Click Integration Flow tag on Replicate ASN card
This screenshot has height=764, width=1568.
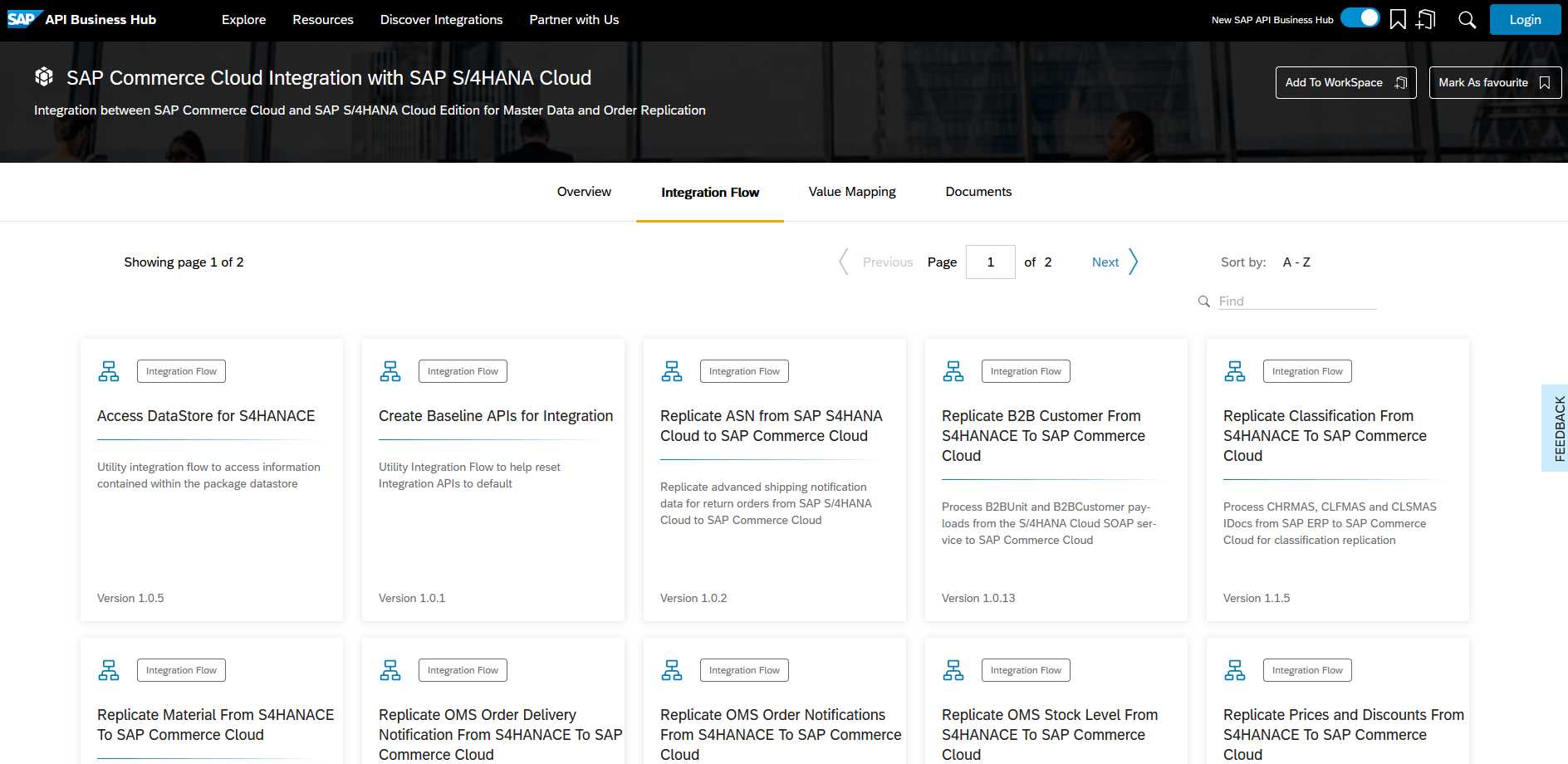point(744,371)
